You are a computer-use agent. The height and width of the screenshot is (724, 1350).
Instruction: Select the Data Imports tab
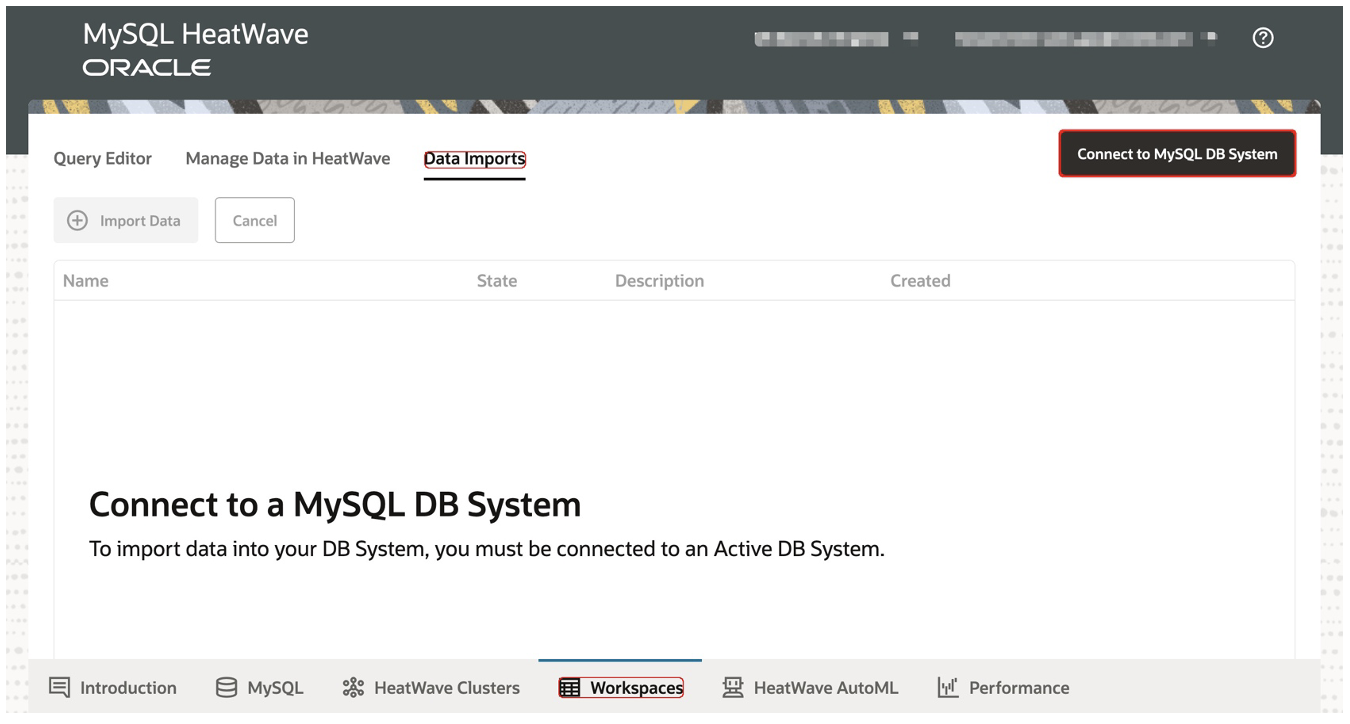(x=474, y=158)
